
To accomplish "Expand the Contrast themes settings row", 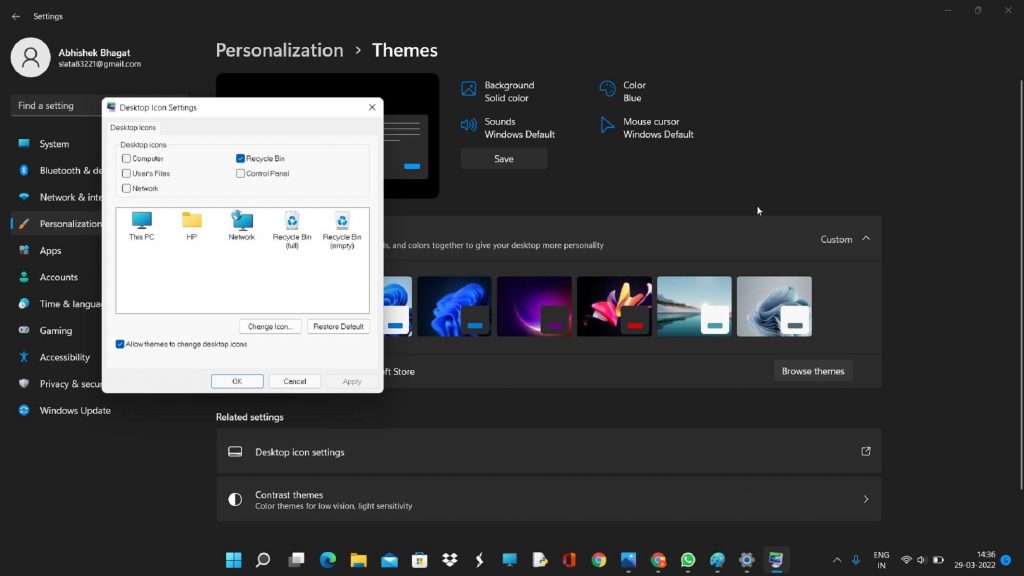I will tap(548, 499).
